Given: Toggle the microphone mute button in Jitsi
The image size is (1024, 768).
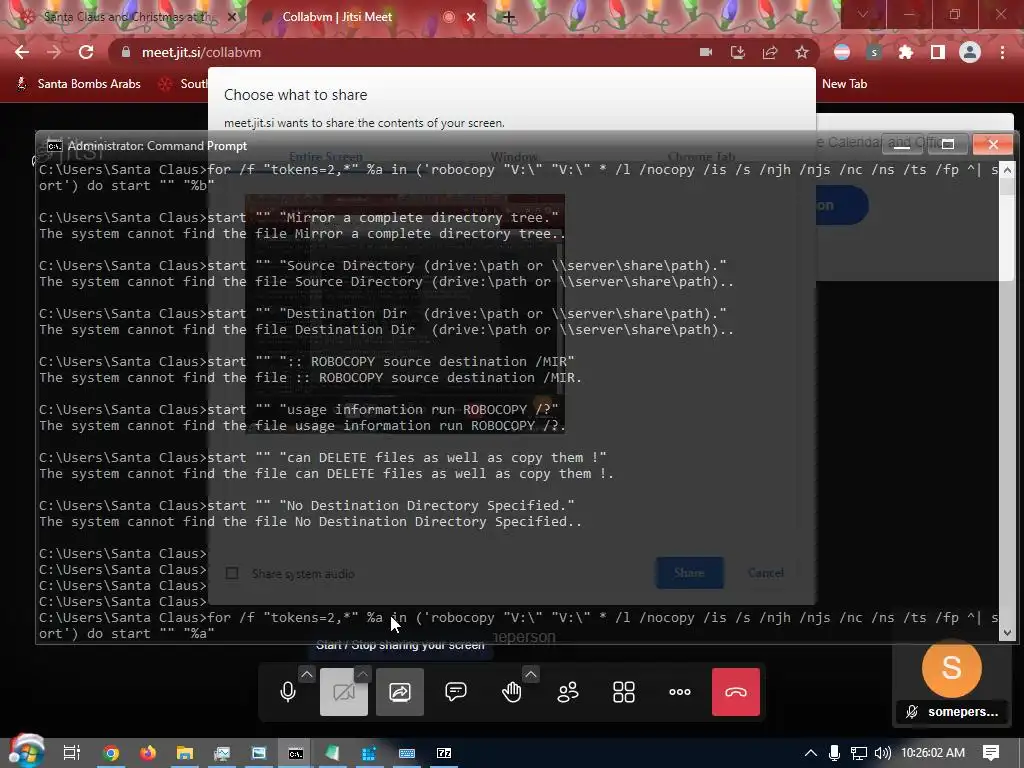Looking at the screenshot, I should click(288, 692).
